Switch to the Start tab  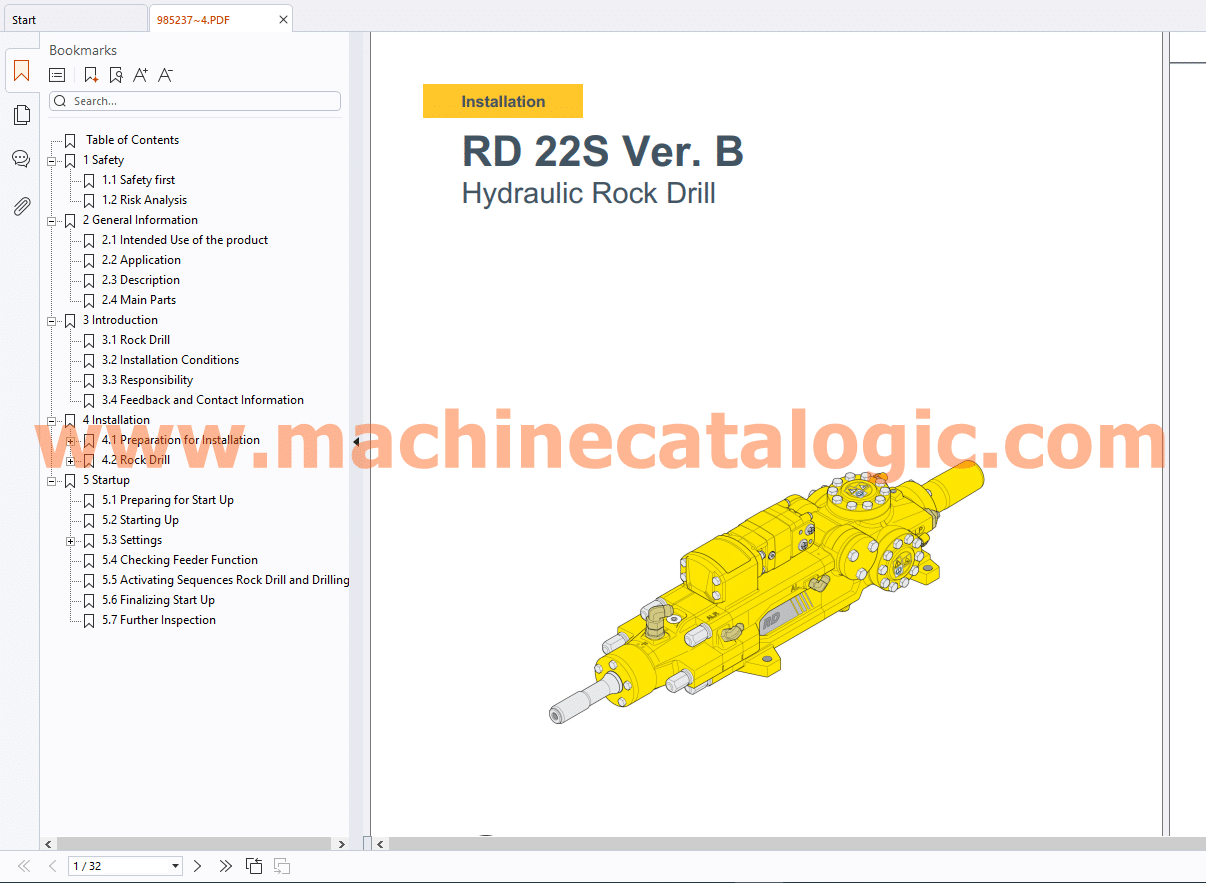tap(24, 19)
